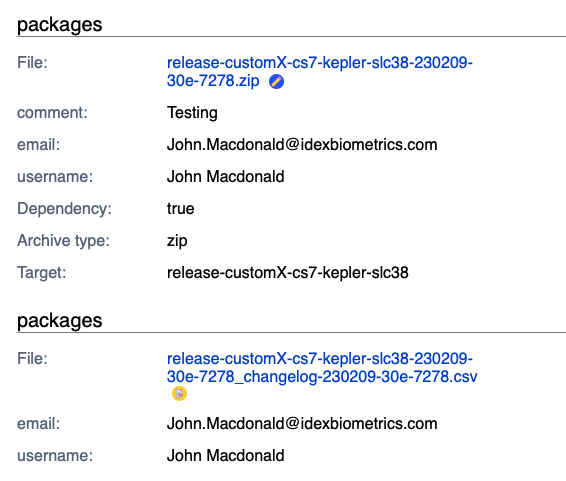This screenshot has width=566, height=481.
Task: Click the John Macdonald username in the first package
Action: click(226, 177)
